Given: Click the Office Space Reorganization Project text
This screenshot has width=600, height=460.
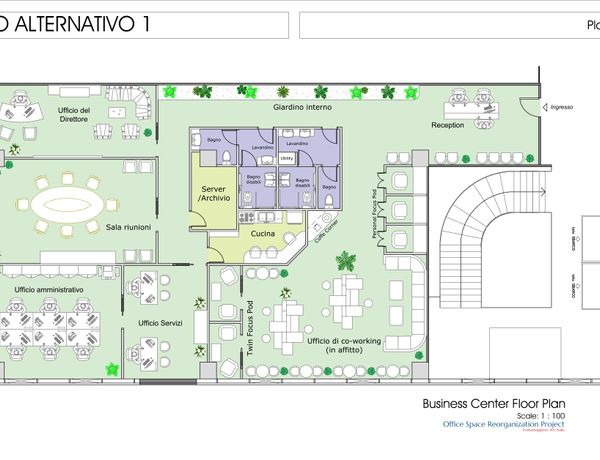Looking at the screenshot, I should click(497, 424).
